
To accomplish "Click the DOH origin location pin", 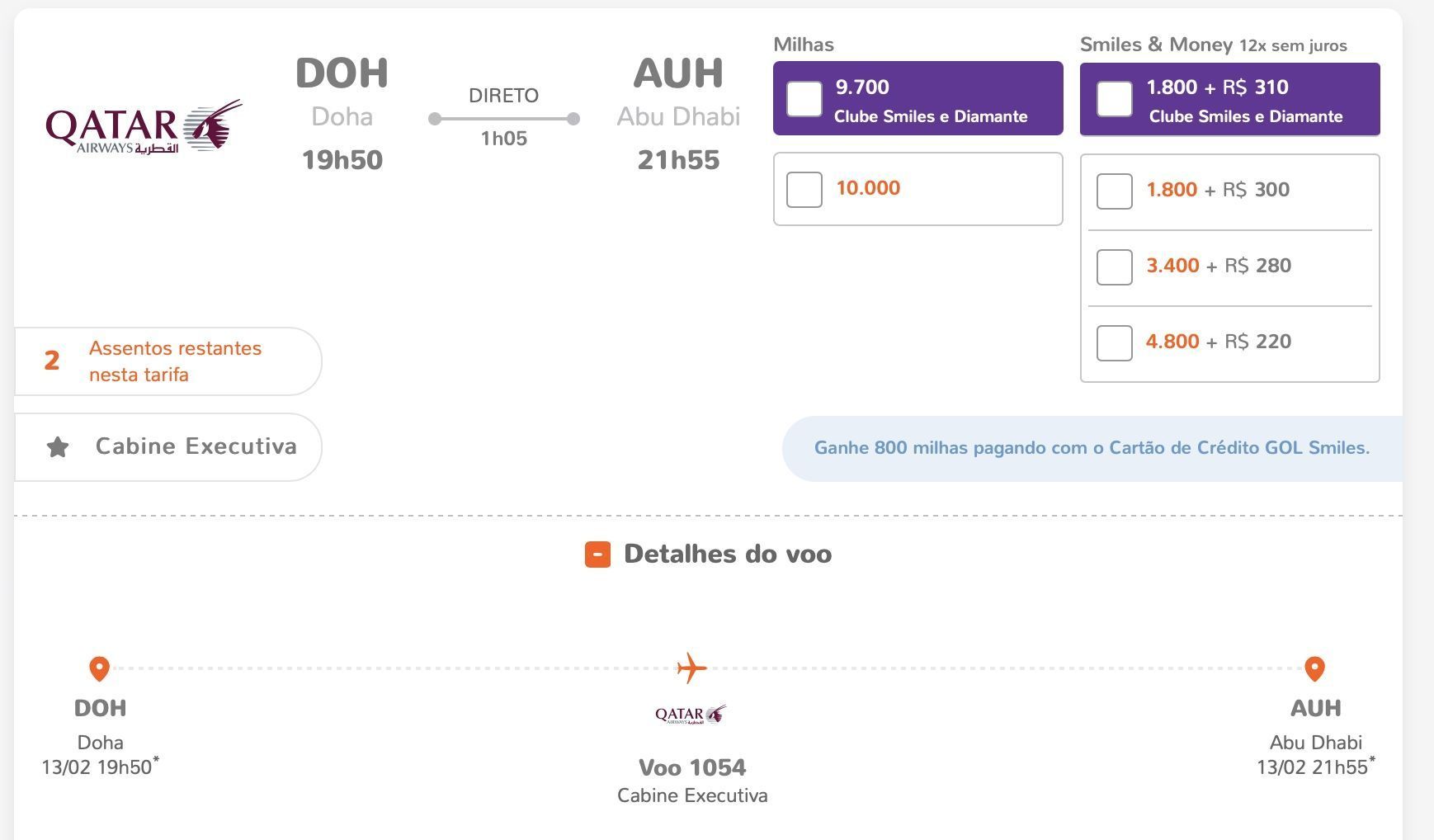I will click(x=99, y=668).
